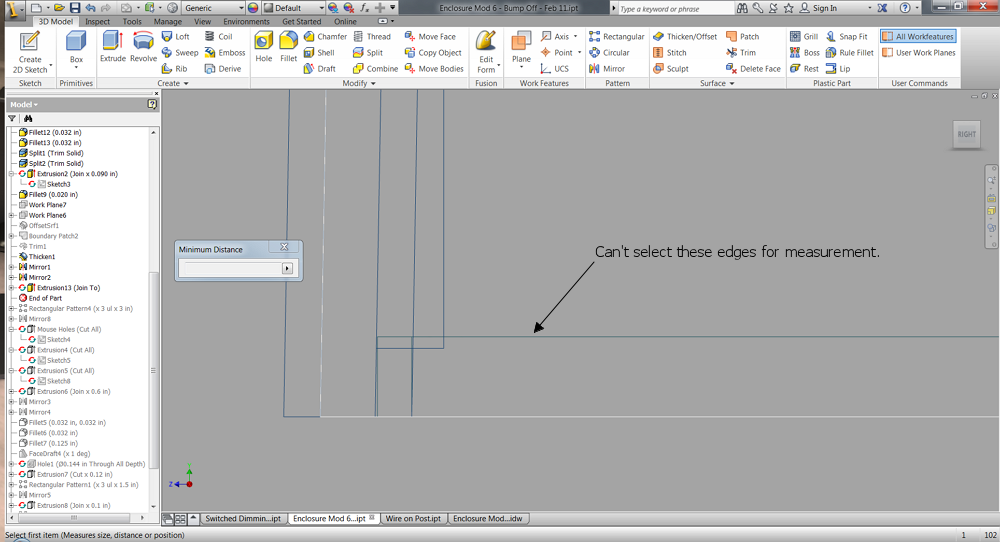Switch to the Tools ribbon tab
1000x542 pixels.
(132, 21)
